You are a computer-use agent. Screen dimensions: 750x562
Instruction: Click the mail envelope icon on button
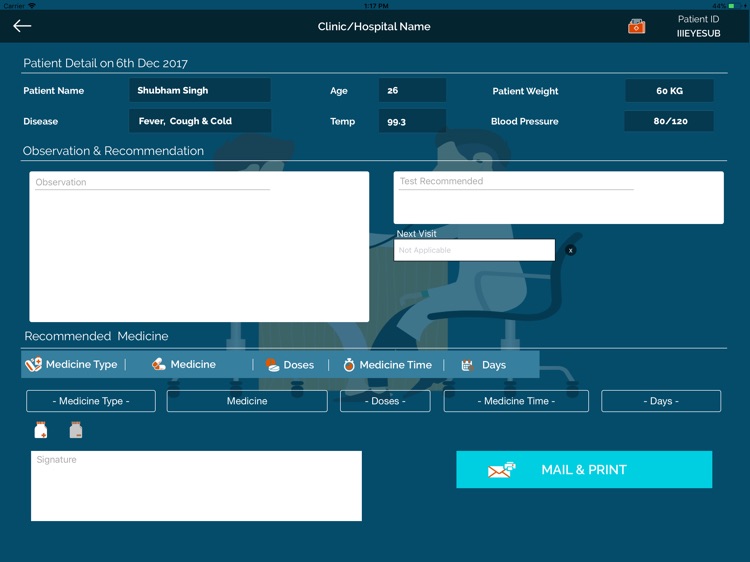(x=501, y=470)
